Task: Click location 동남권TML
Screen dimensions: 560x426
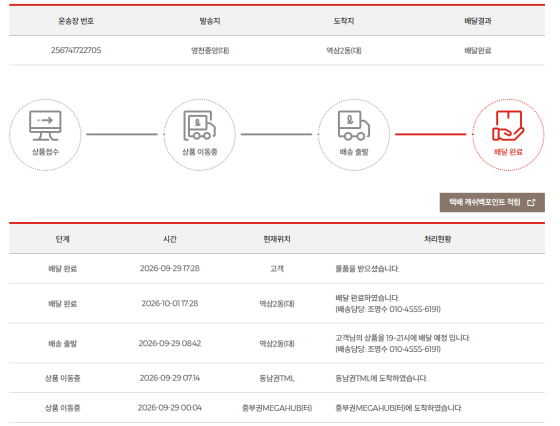Action: click(277, 378)
